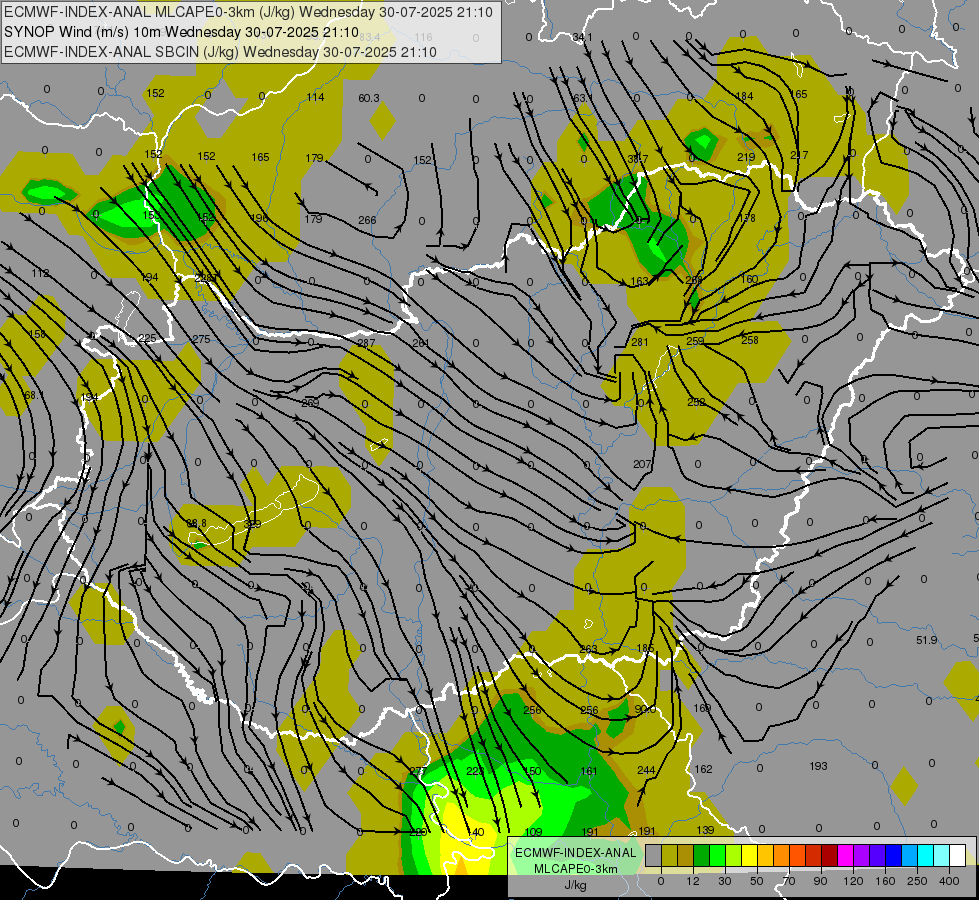979x900 pixels.
Task: Click the map value '150'
Action: coord(532,771)
